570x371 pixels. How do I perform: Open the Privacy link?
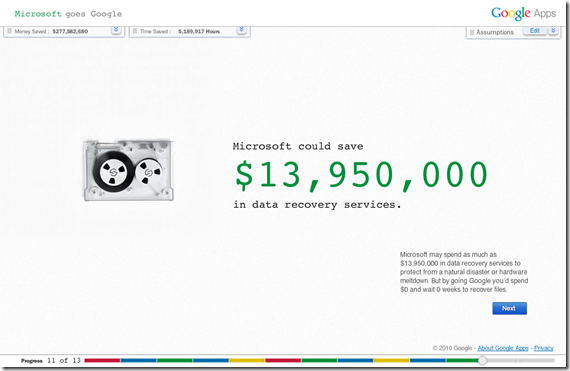(x=543, y=348)
